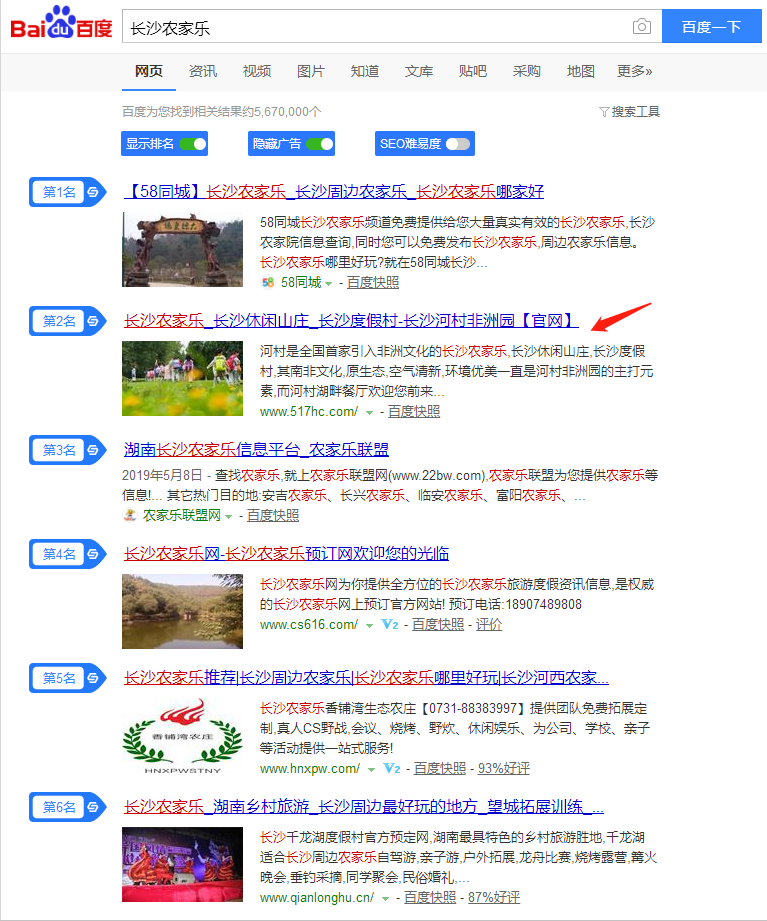Switch to the 采购 tab

[526, 72]
